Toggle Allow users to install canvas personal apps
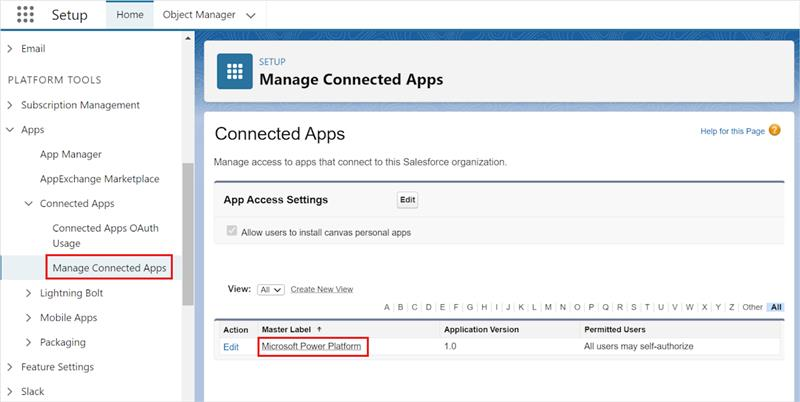The image size is (800, 402). point(232,231)
